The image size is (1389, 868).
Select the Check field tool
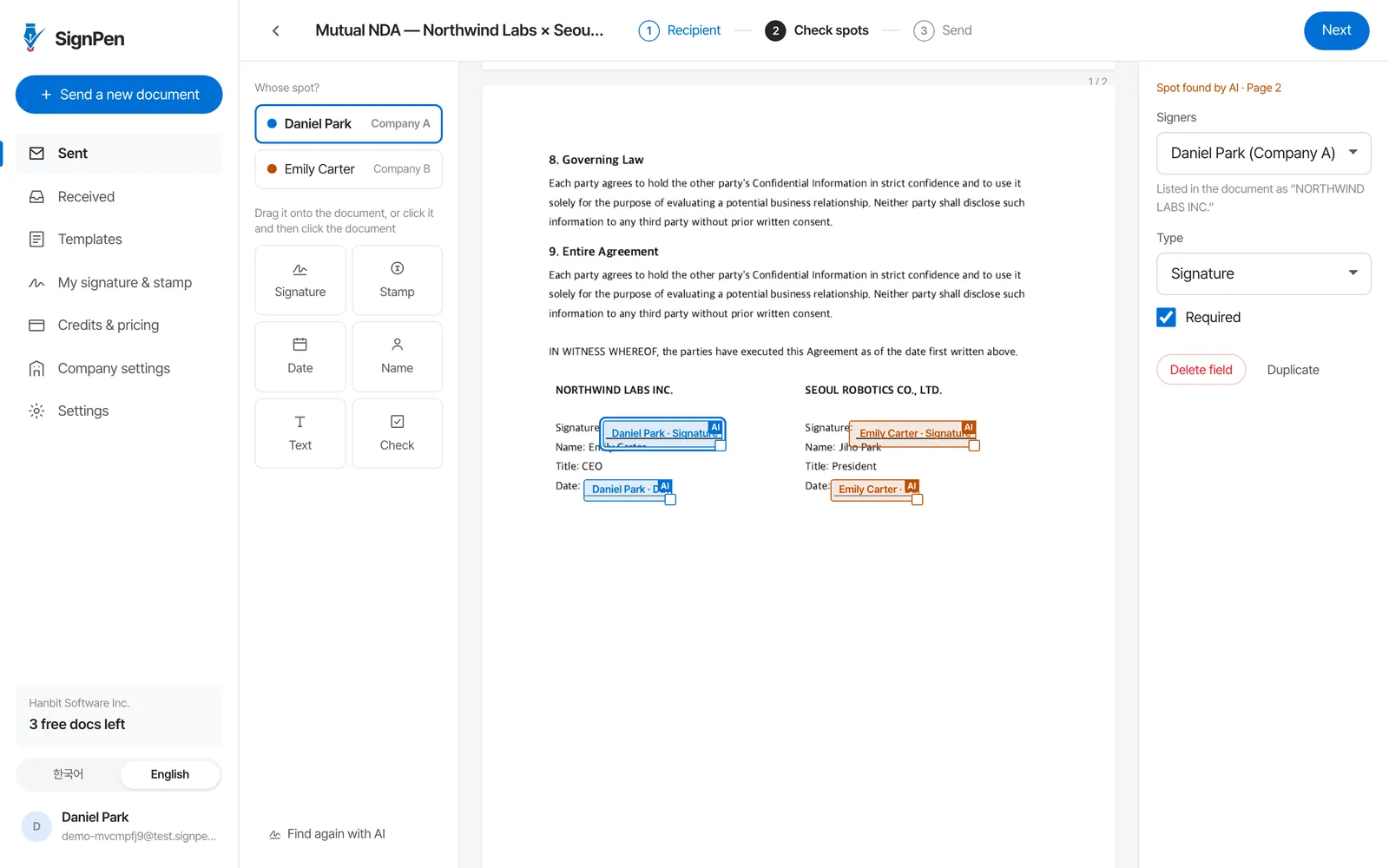(397, 433)
